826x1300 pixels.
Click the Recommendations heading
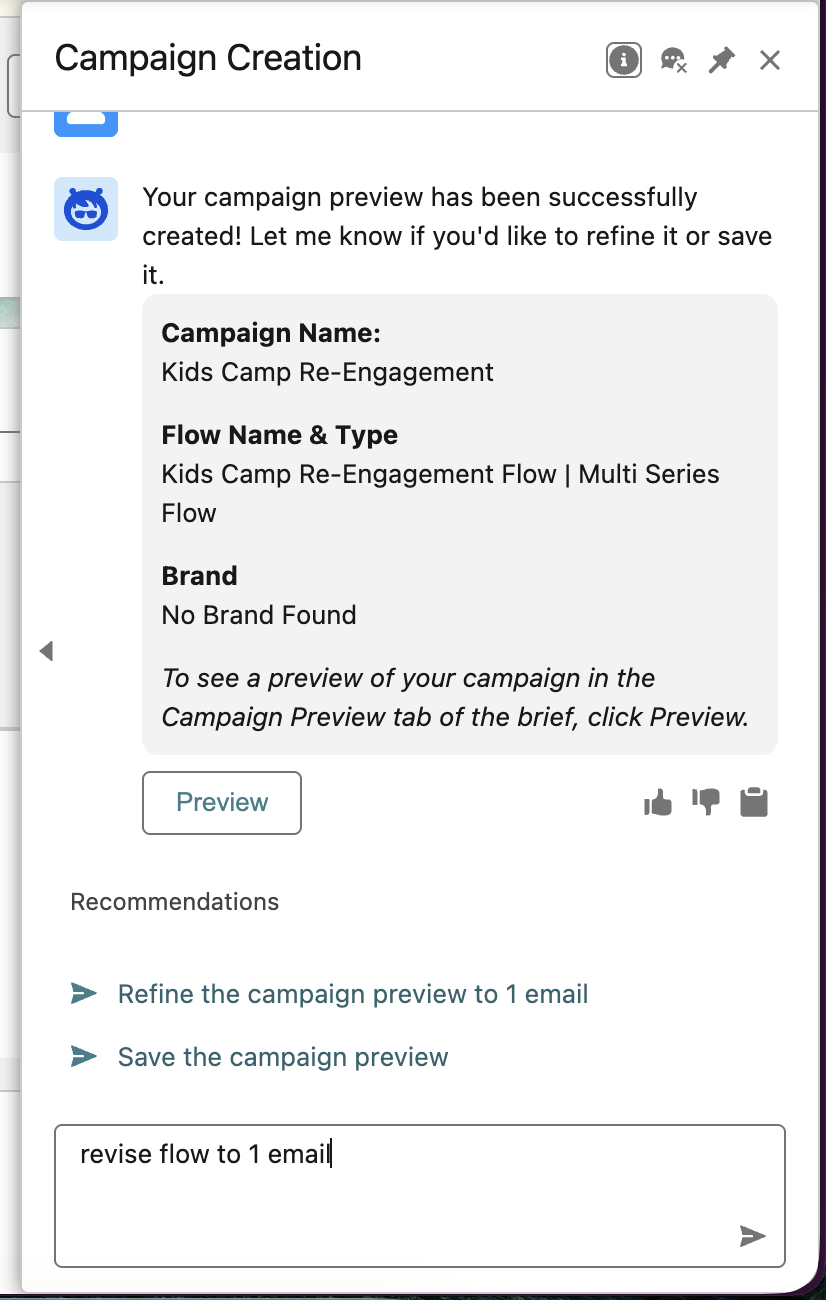pos(175,902)
